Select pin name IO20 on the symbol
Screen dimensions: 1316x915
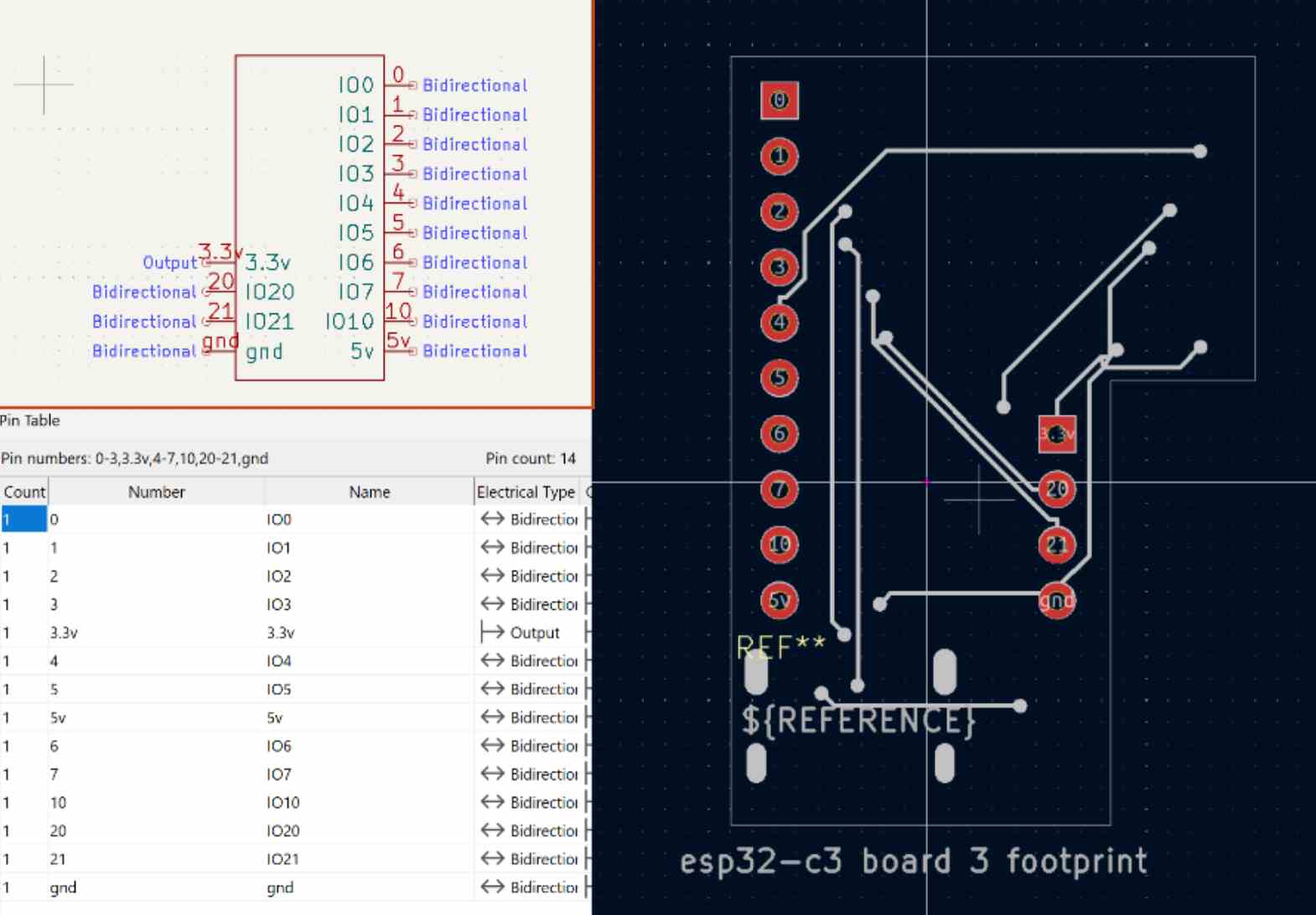270,292
